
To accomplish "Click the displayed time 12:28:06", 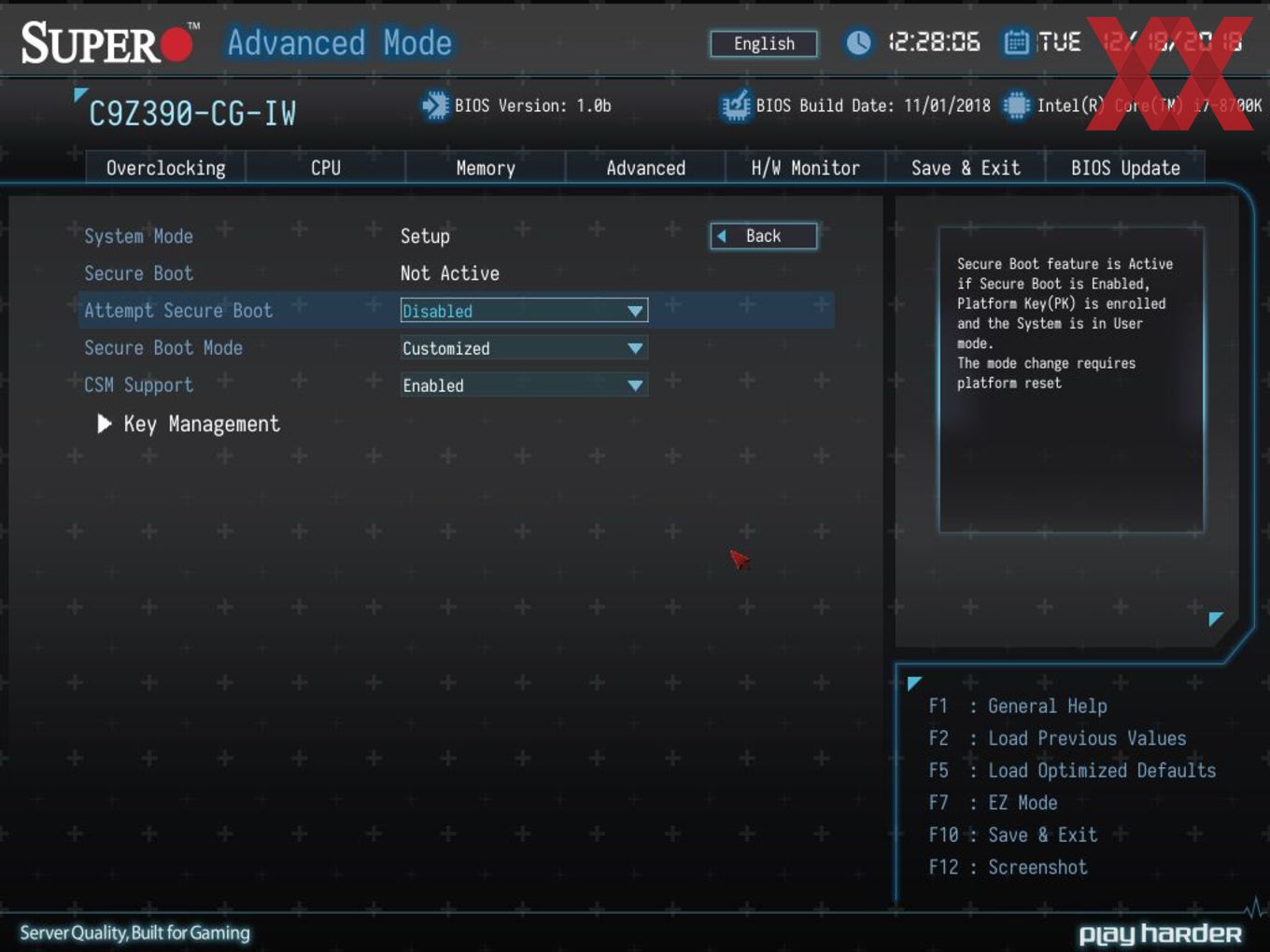I will (934, 42).
